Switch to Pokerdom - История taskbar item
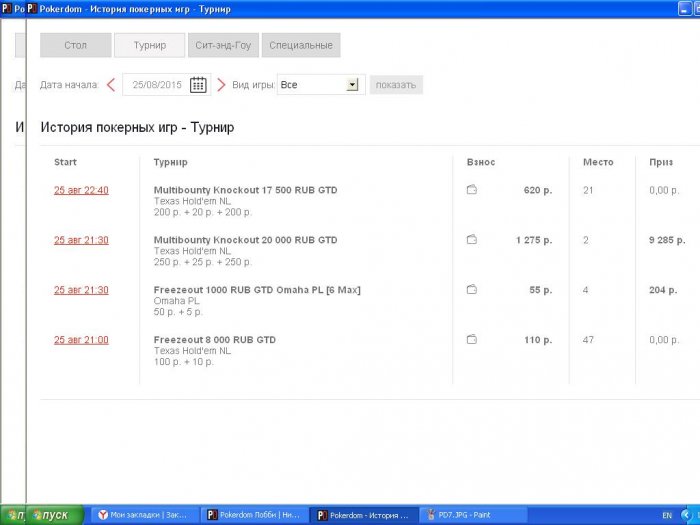 [363, 515]
